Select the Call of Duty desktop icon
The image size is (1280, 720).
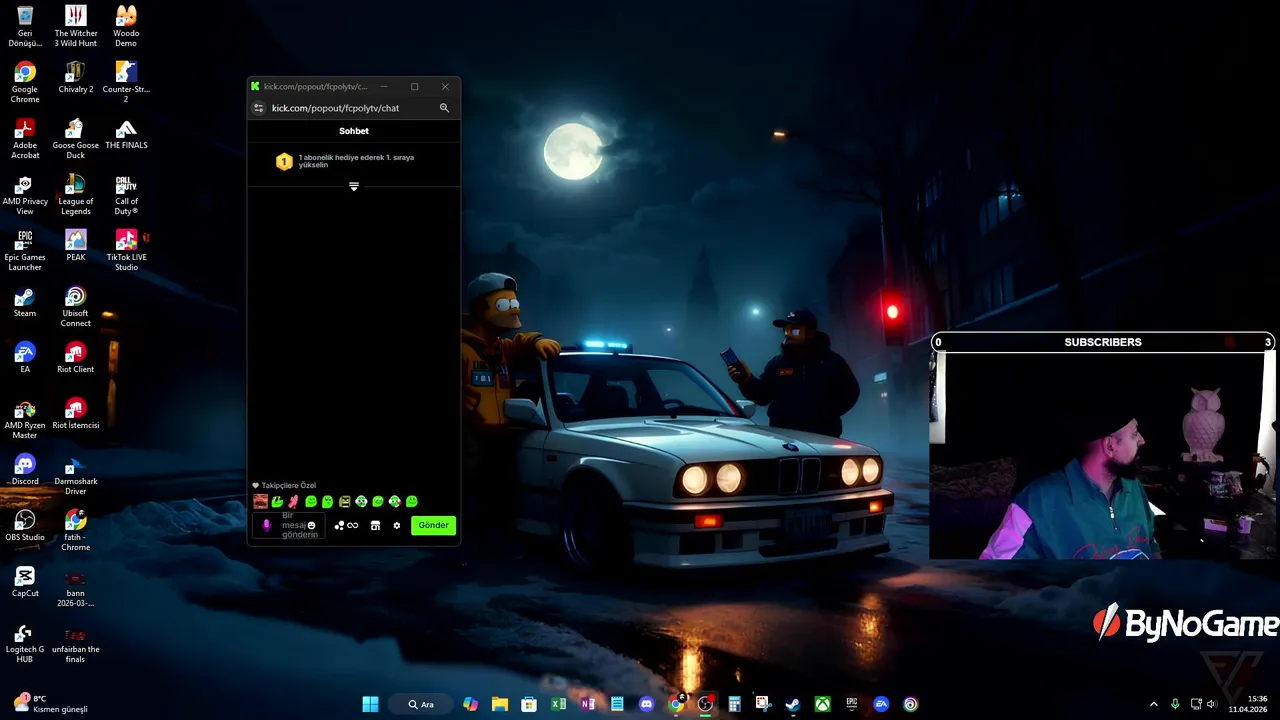click(126, 195)
